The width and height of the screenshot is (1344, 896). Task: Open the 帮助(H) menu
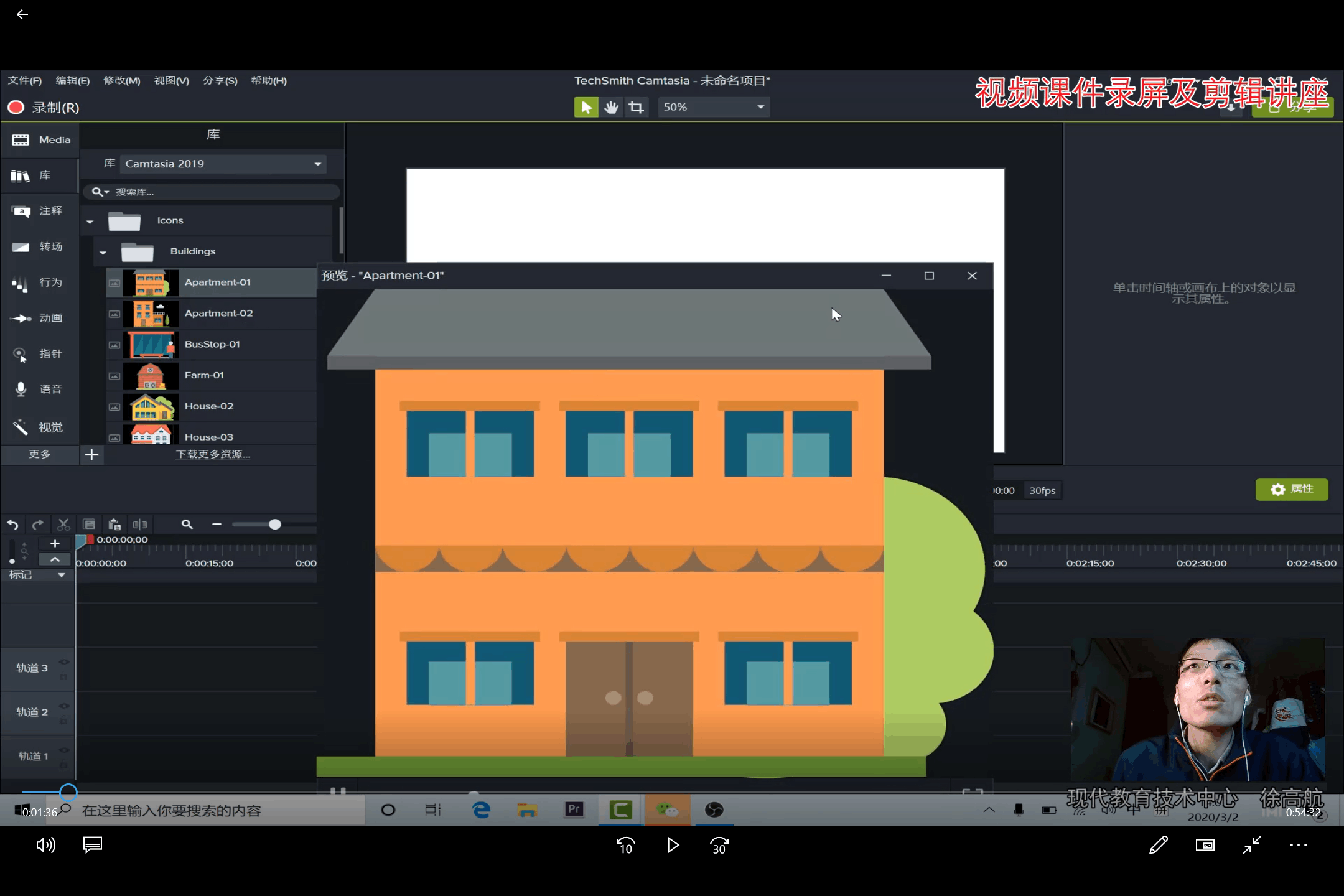tap(269, 81)
